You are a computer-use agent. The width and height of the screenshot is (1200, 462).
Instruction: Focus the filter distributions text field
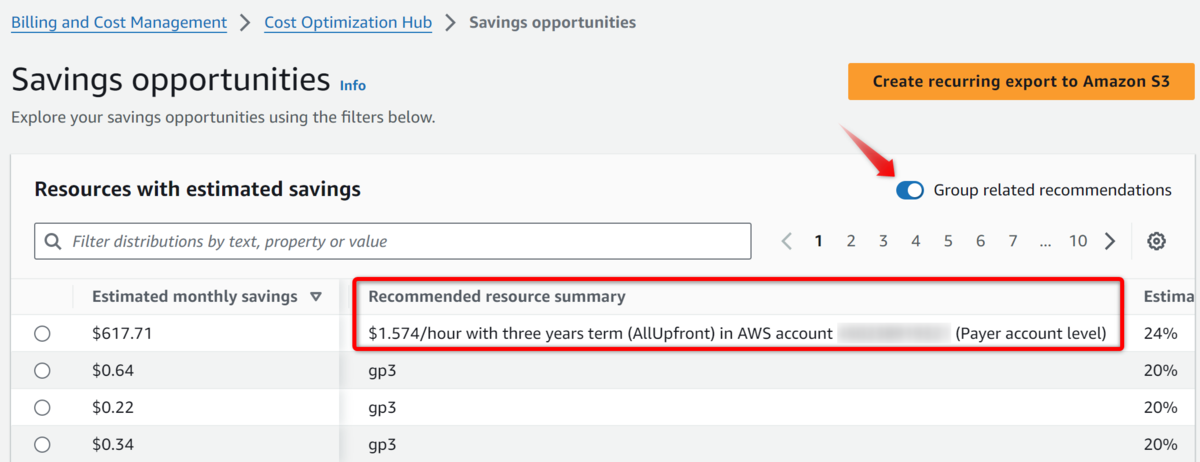pyautogui.click(x=392, y=241)
